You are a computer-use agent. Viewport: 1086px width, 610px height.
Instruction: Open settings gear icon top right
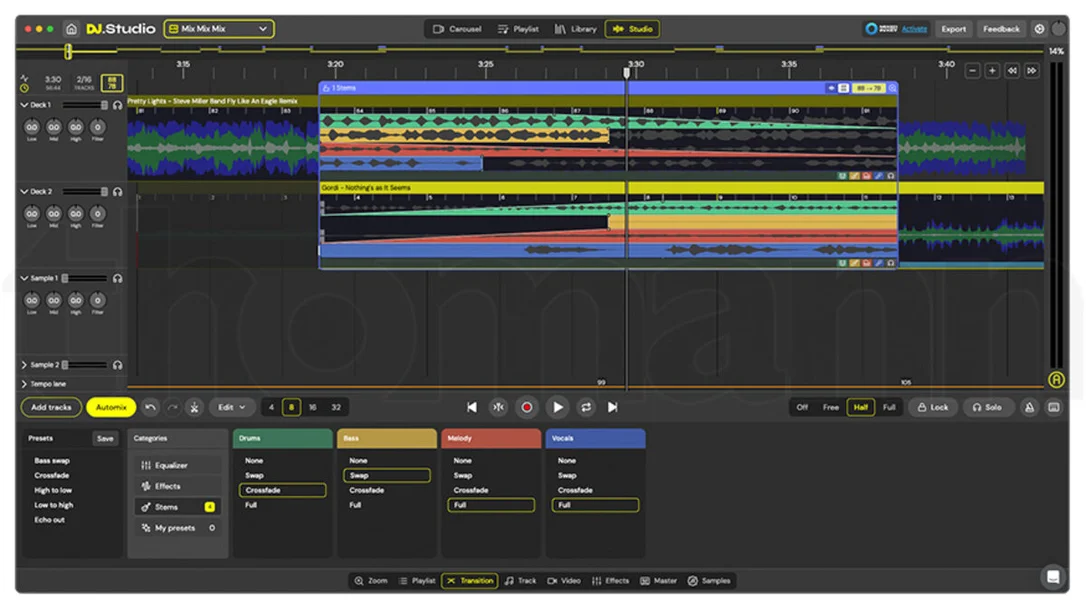coord(1039,29)
